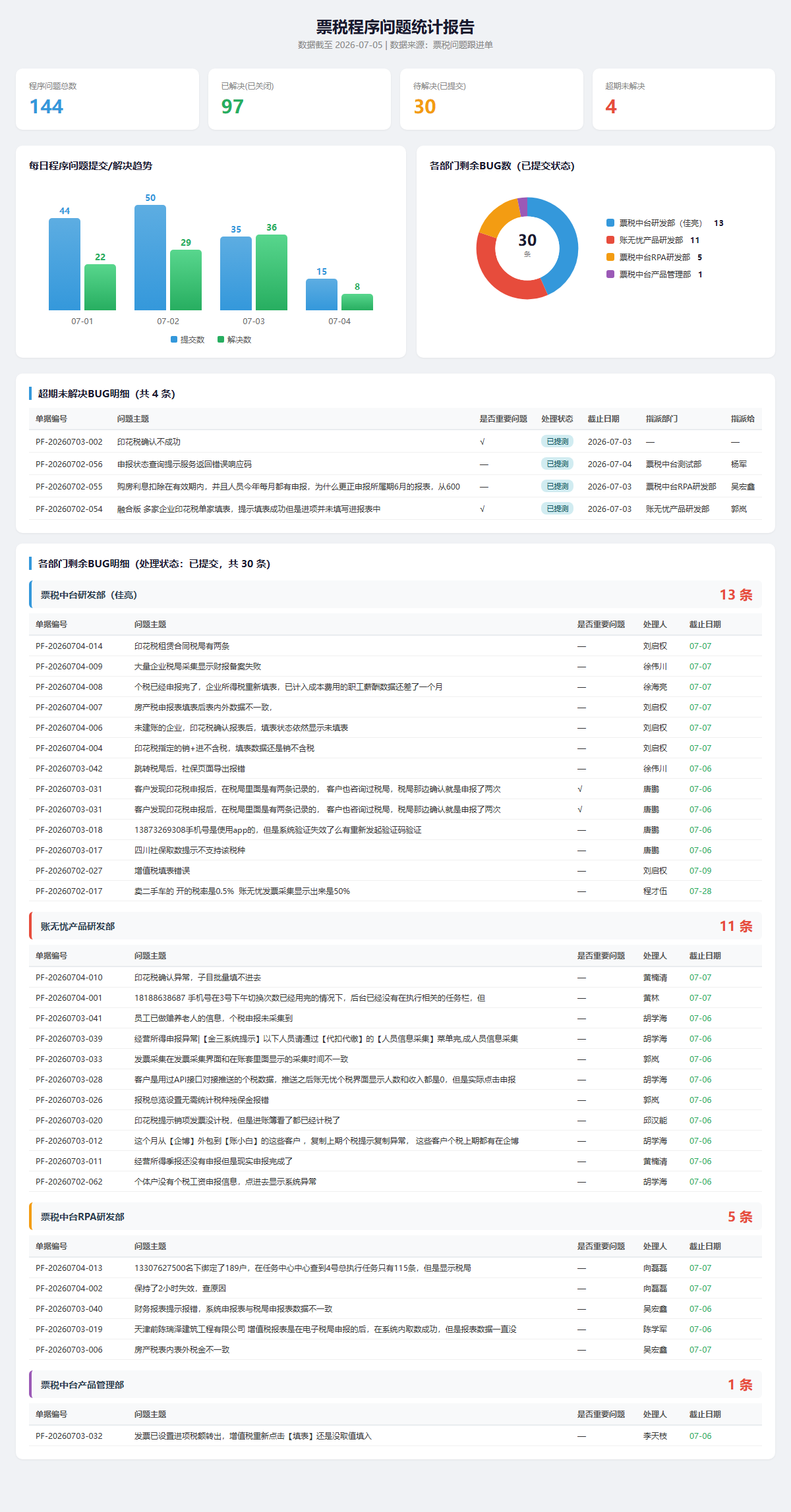Expand the 账无忧产品研发部 section header
The image size is (791, 1512).
coord(395,926)
